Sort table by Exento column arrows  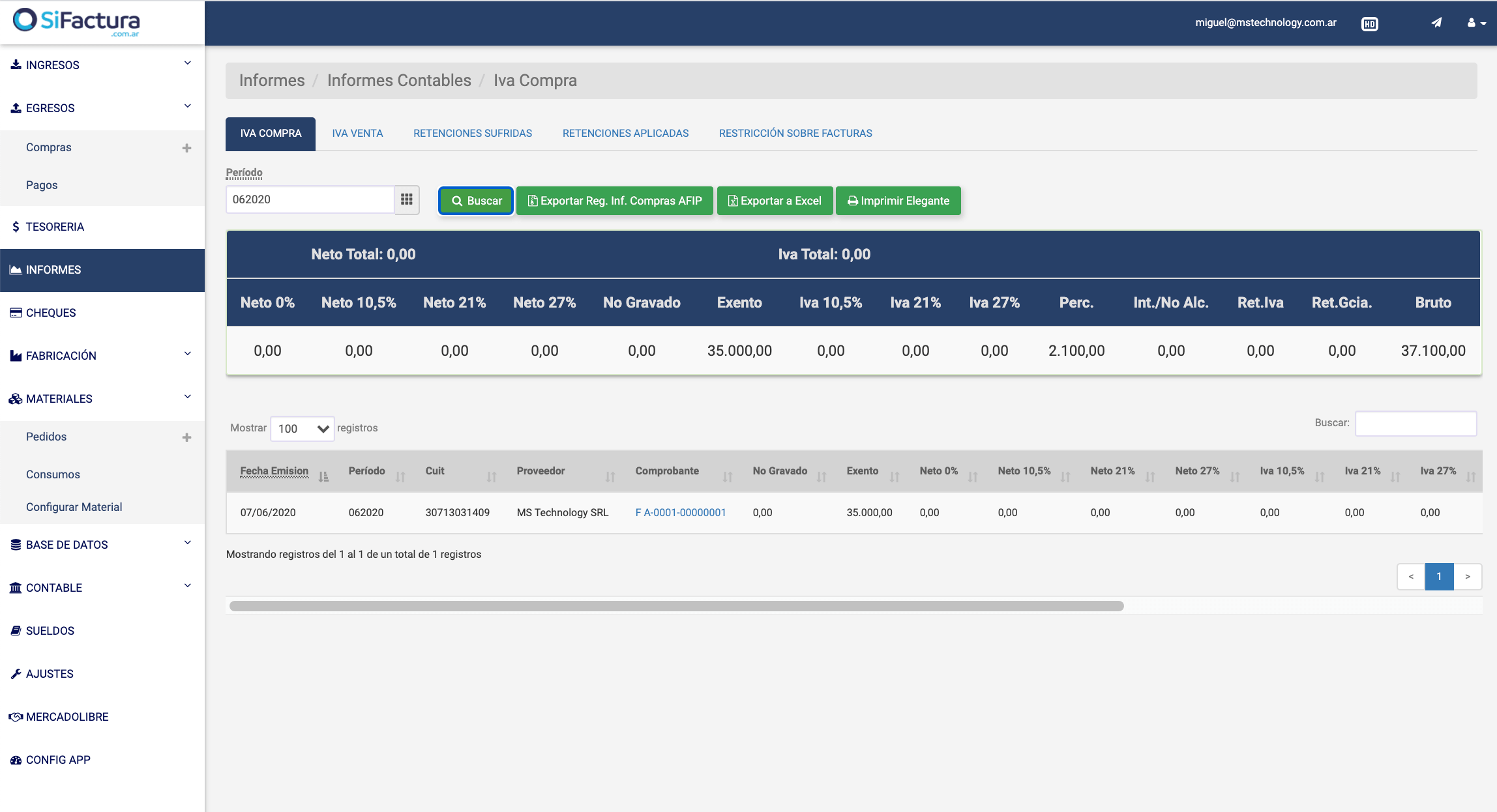895,477
